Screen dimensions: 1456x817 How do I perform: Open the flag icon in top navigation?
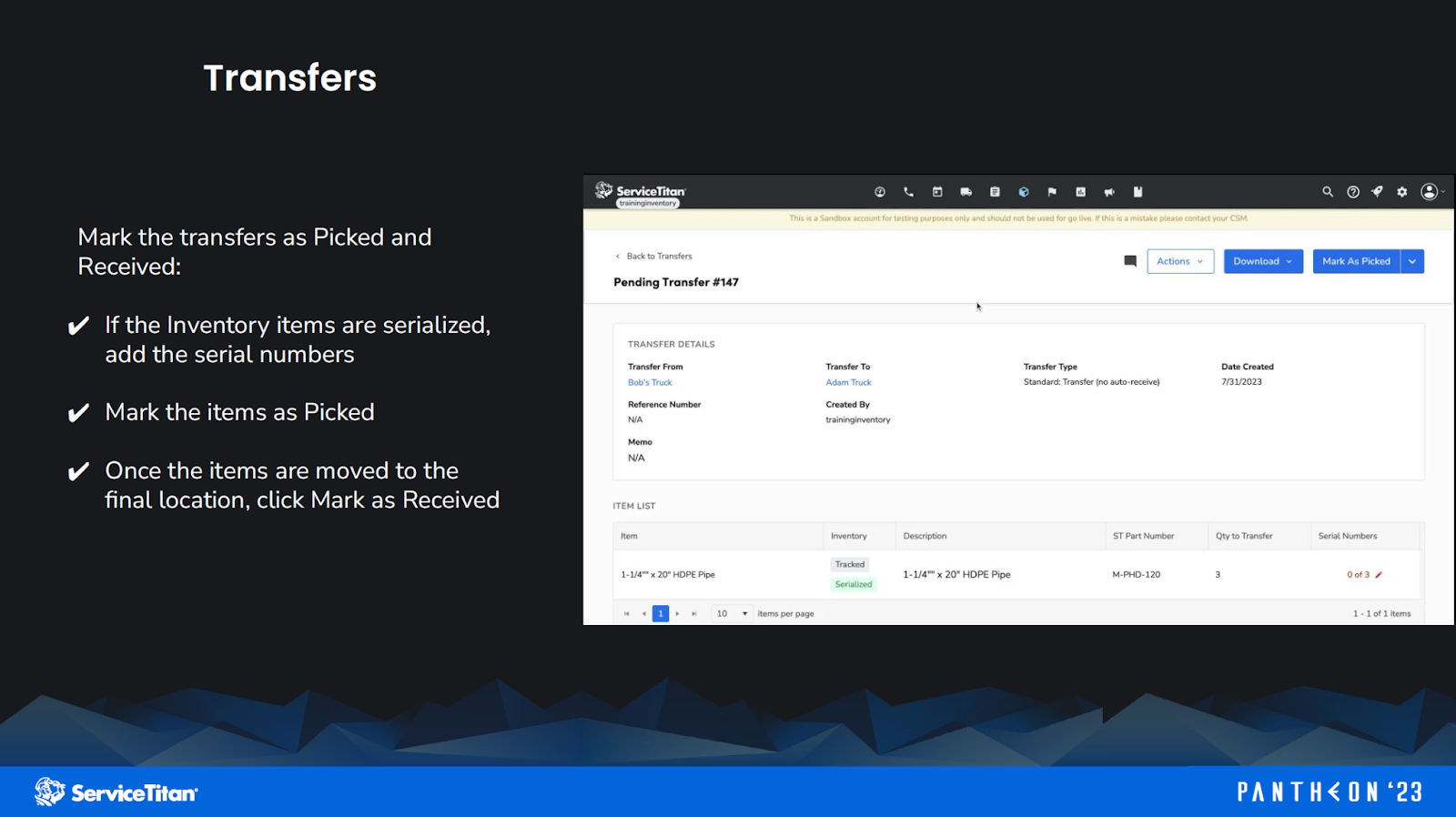pyautogui.click(x=1052, y=192)
